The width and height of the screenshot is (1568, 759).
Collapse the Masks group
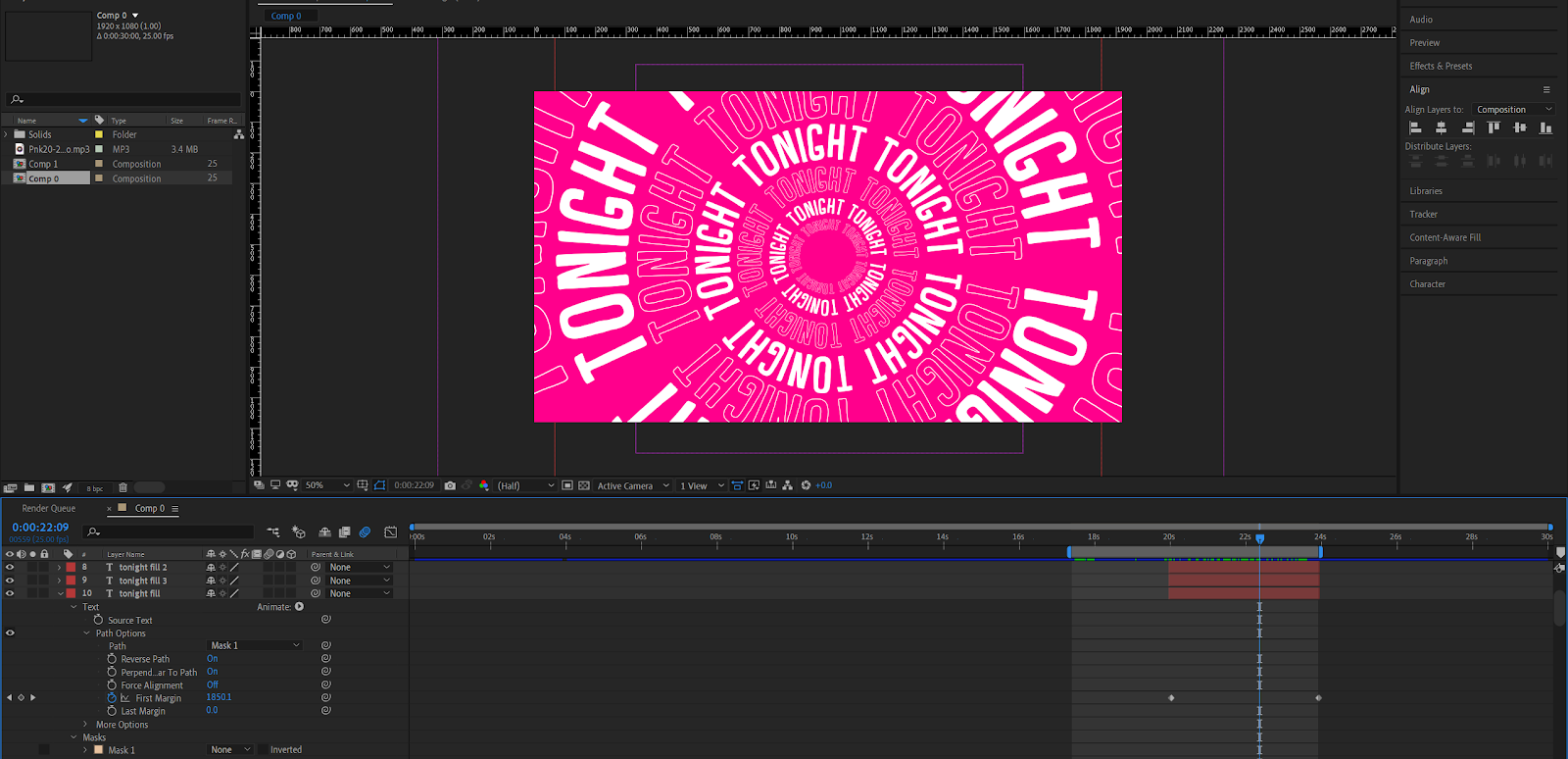point(73,737)
